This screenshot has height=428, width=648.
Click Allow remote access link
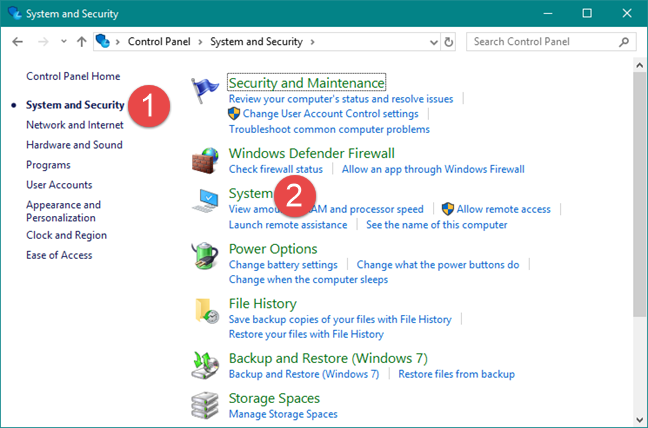click(503, 209)
